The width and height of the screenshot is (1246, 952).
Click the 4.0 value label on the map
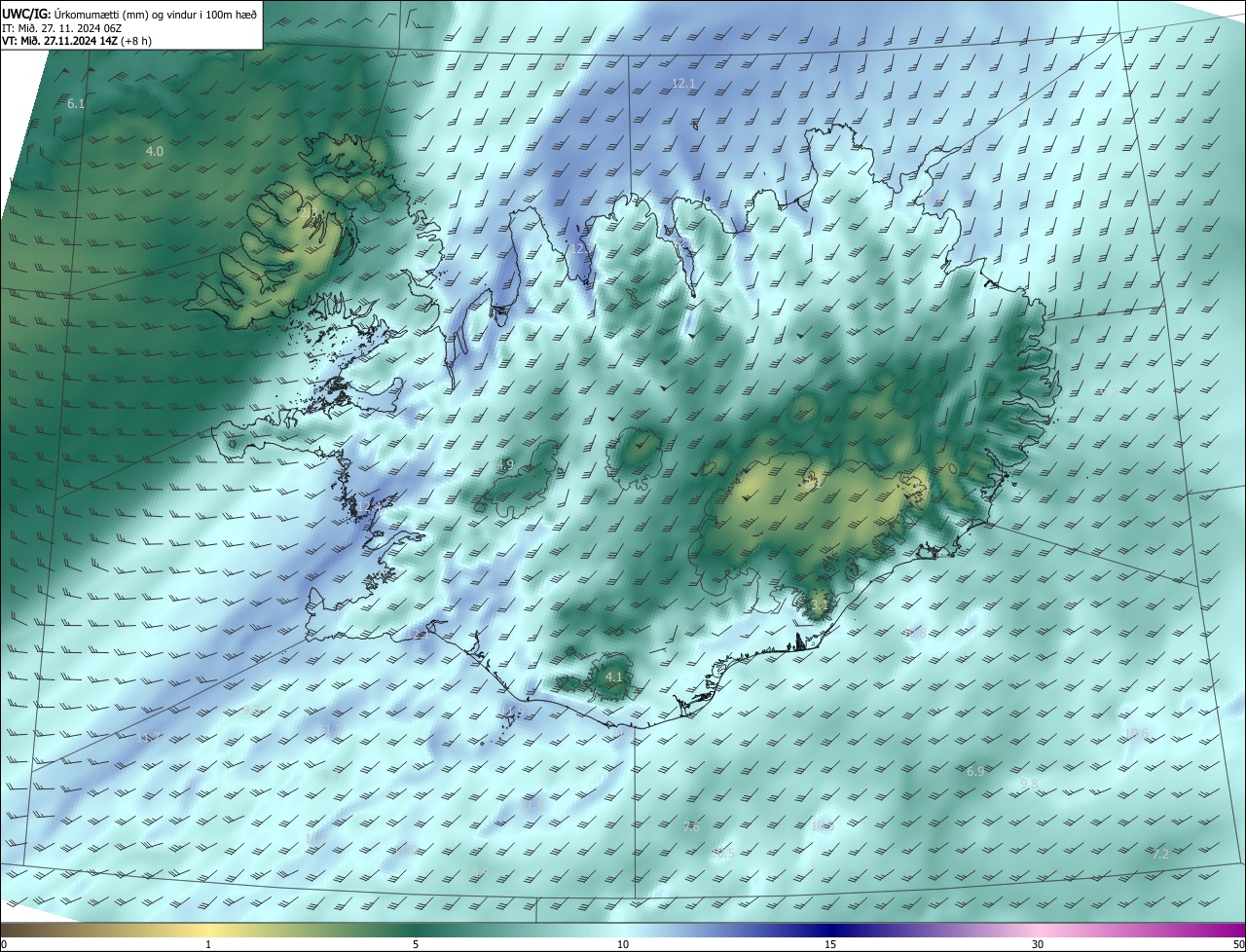click(x=154, y=151)
